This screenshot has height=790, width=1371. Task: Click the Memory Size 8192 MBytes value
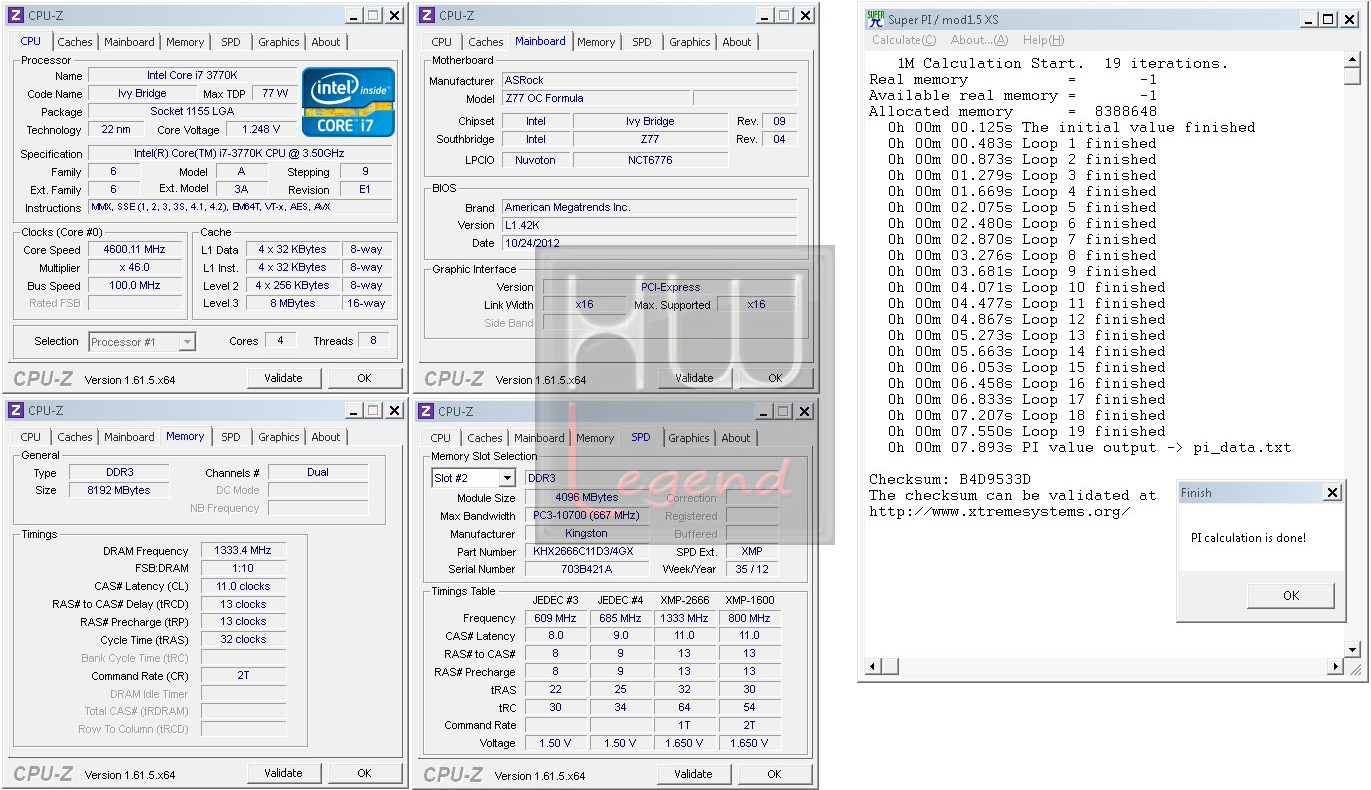click(x=120, y=491)
